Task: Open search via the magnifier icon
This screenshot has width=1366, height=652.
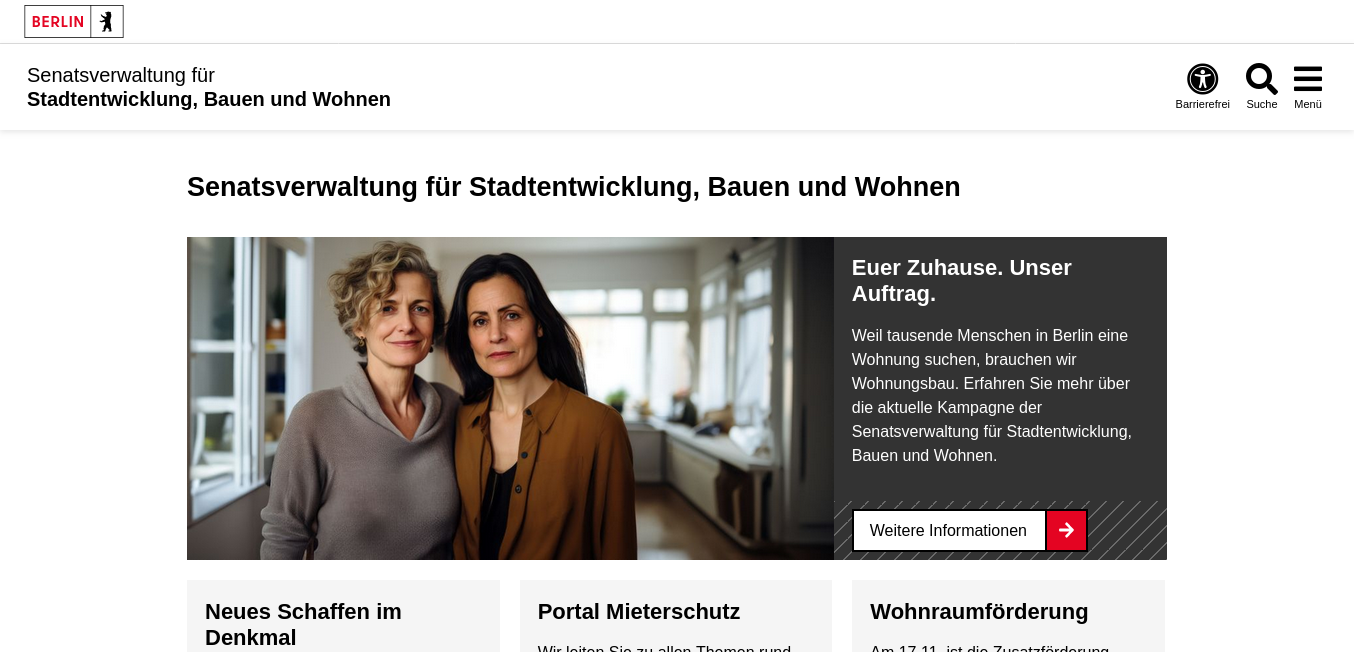Action: [x=1262, y=79]
